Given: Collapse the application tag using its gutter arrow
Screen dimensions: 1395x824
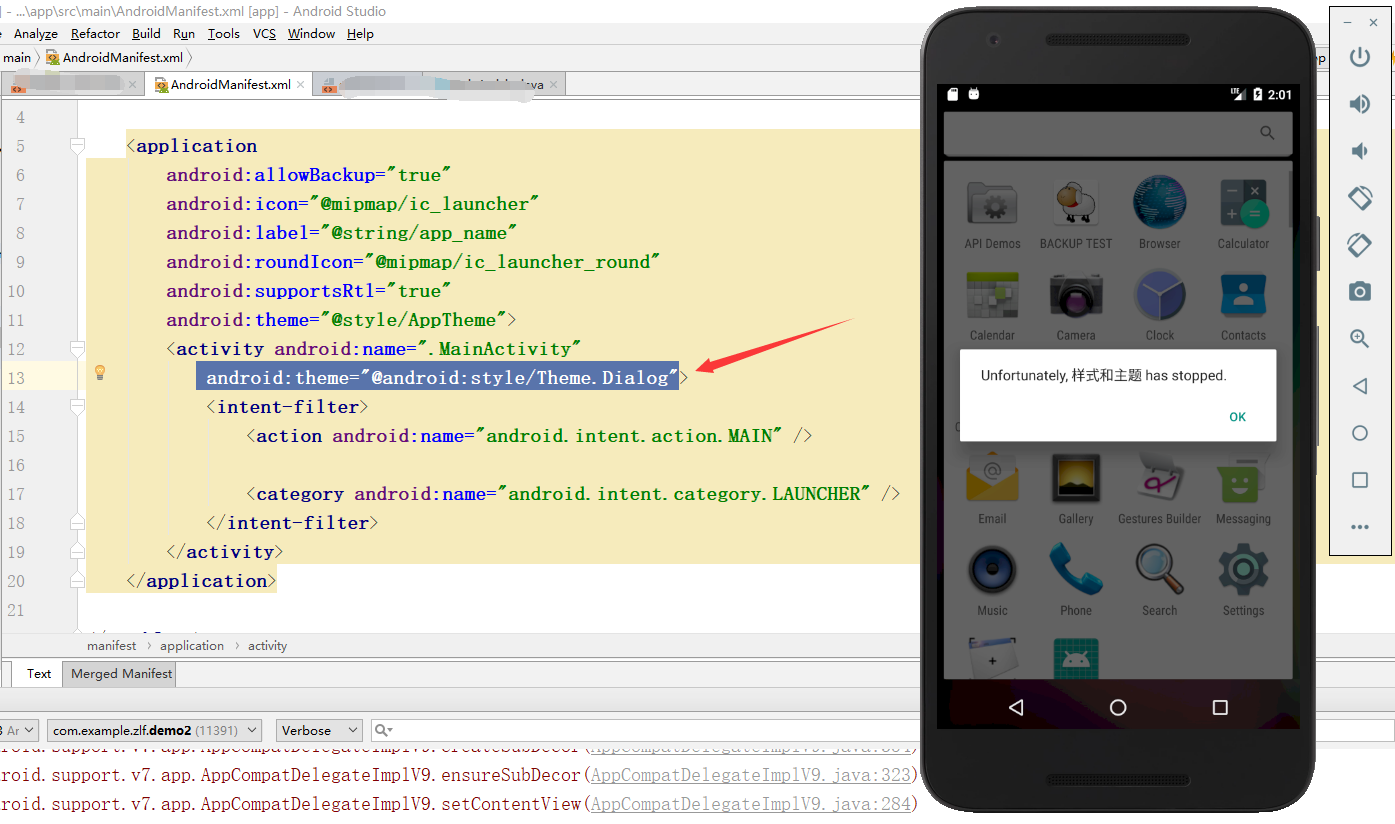Looking at the screenshot, I should click(78, 145).
